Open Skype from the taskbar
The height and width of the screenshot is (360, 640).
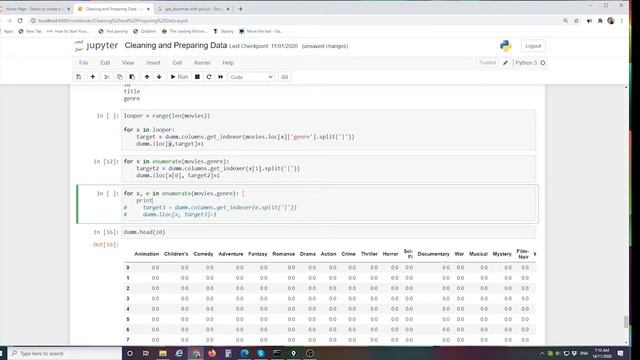coord(261,353)
